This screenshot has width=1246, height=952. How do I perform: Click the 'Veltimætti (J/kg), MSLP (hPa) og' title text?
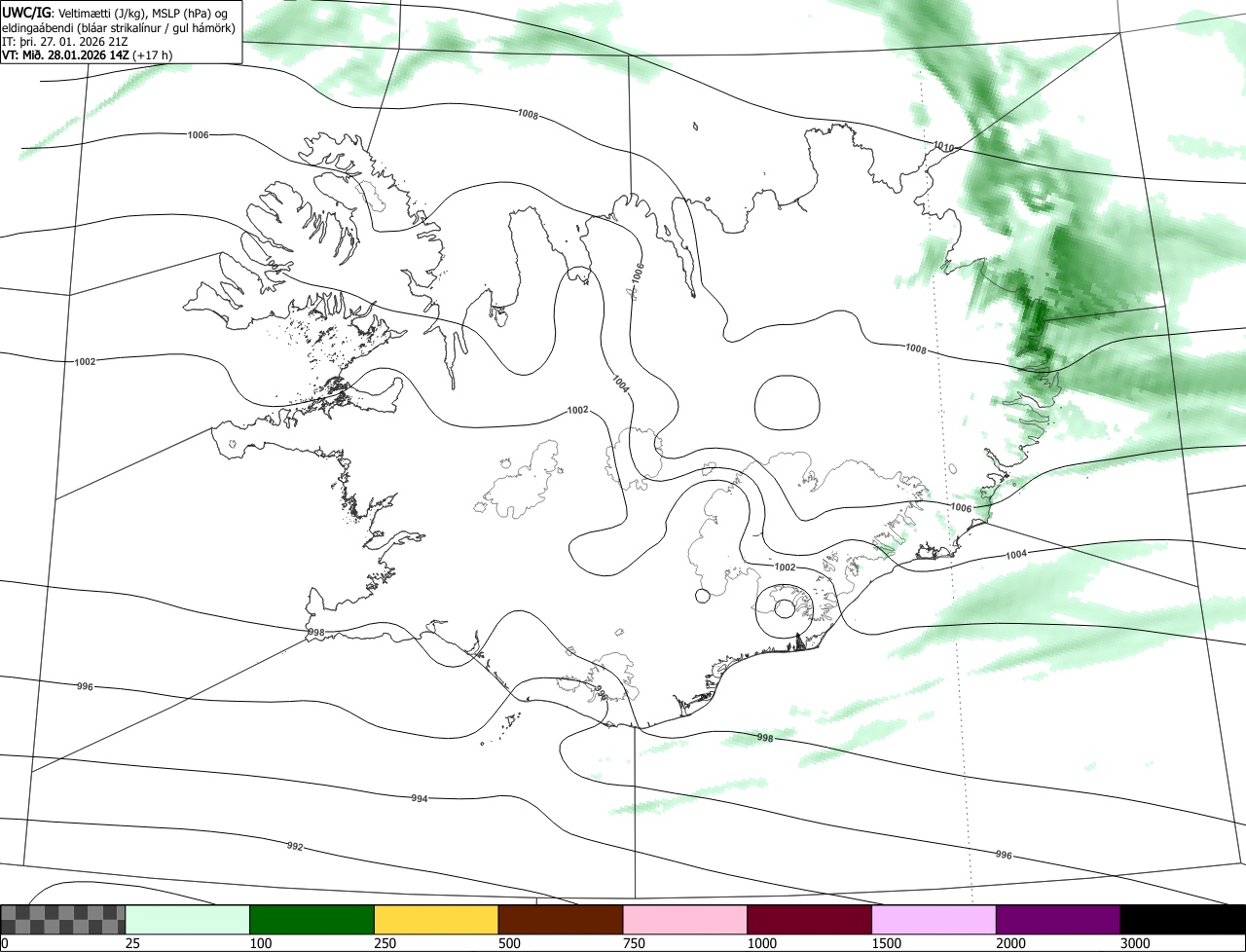click(144, 13)
